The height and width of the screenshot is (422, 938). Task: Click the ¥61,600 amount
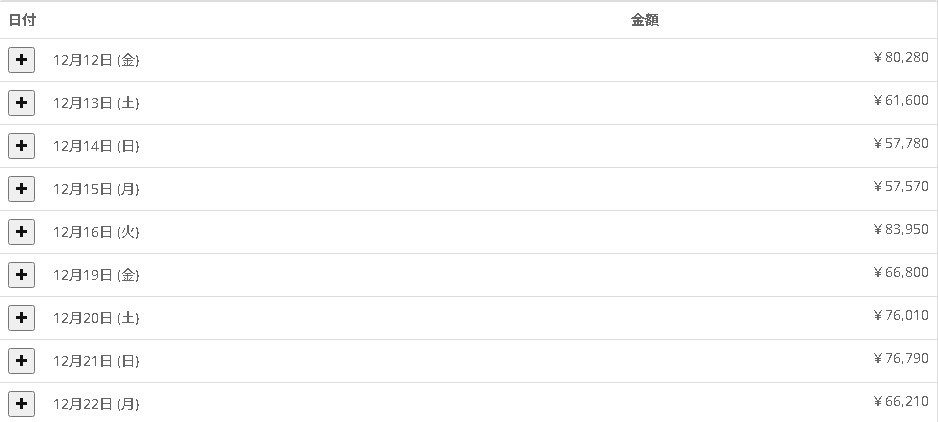pos(900,101)
